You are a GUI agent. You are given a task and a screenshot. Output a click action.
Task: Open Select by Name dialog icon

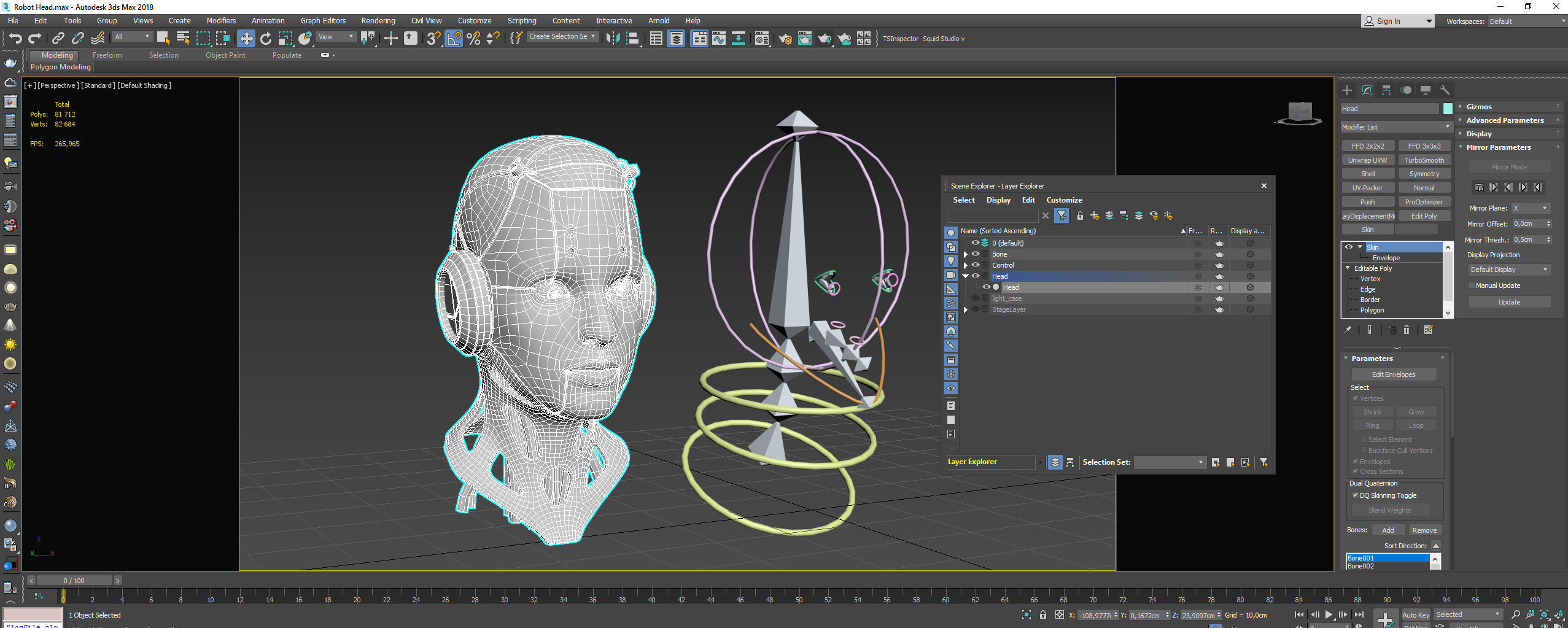pyautogui.click(x=182, y=39)
